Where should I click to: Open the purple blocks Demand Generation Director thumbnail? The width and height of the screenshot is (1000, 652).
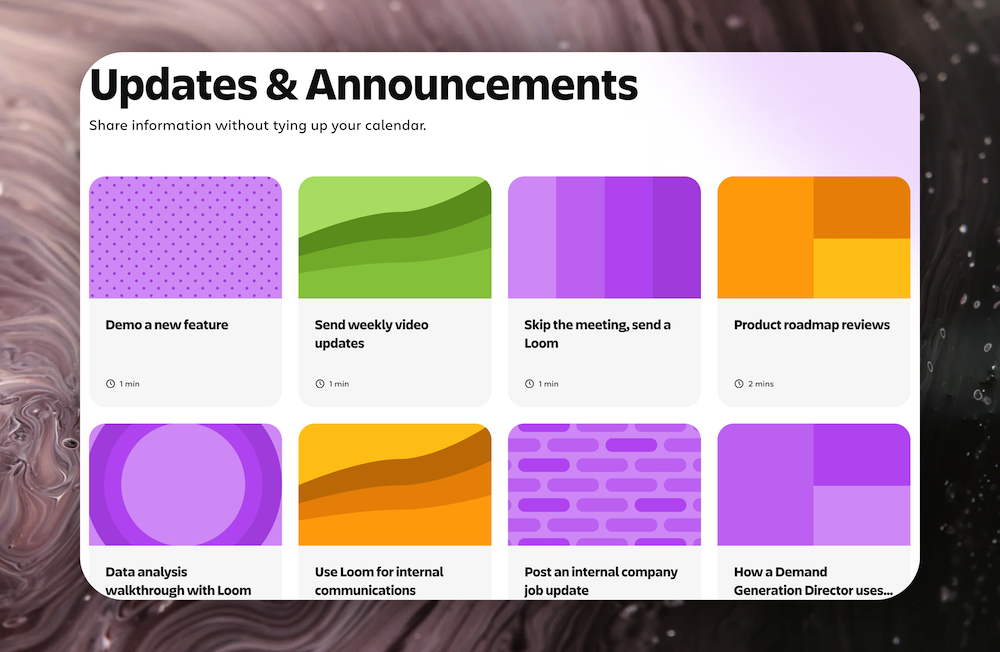pyautogui.click(x=813, y=484)
